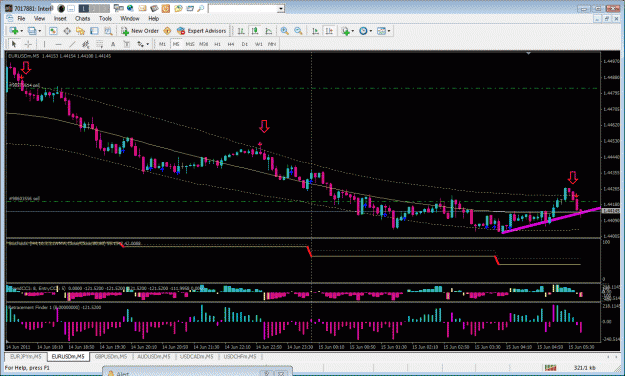625x376 pixels.
Task: Expand the Arrows tool dropdown
Action: [147, 44]
